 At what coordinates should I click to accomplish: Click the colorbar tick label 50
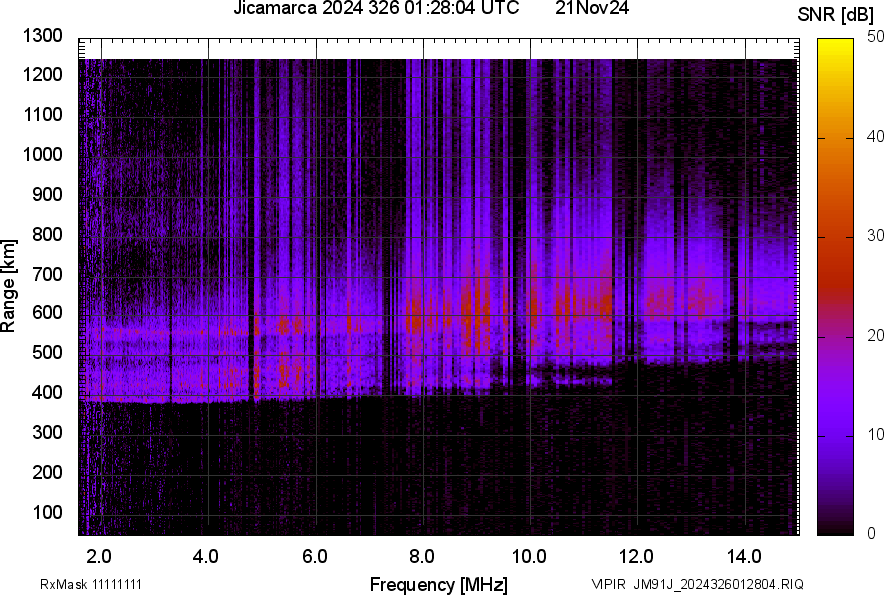[876, 37]
